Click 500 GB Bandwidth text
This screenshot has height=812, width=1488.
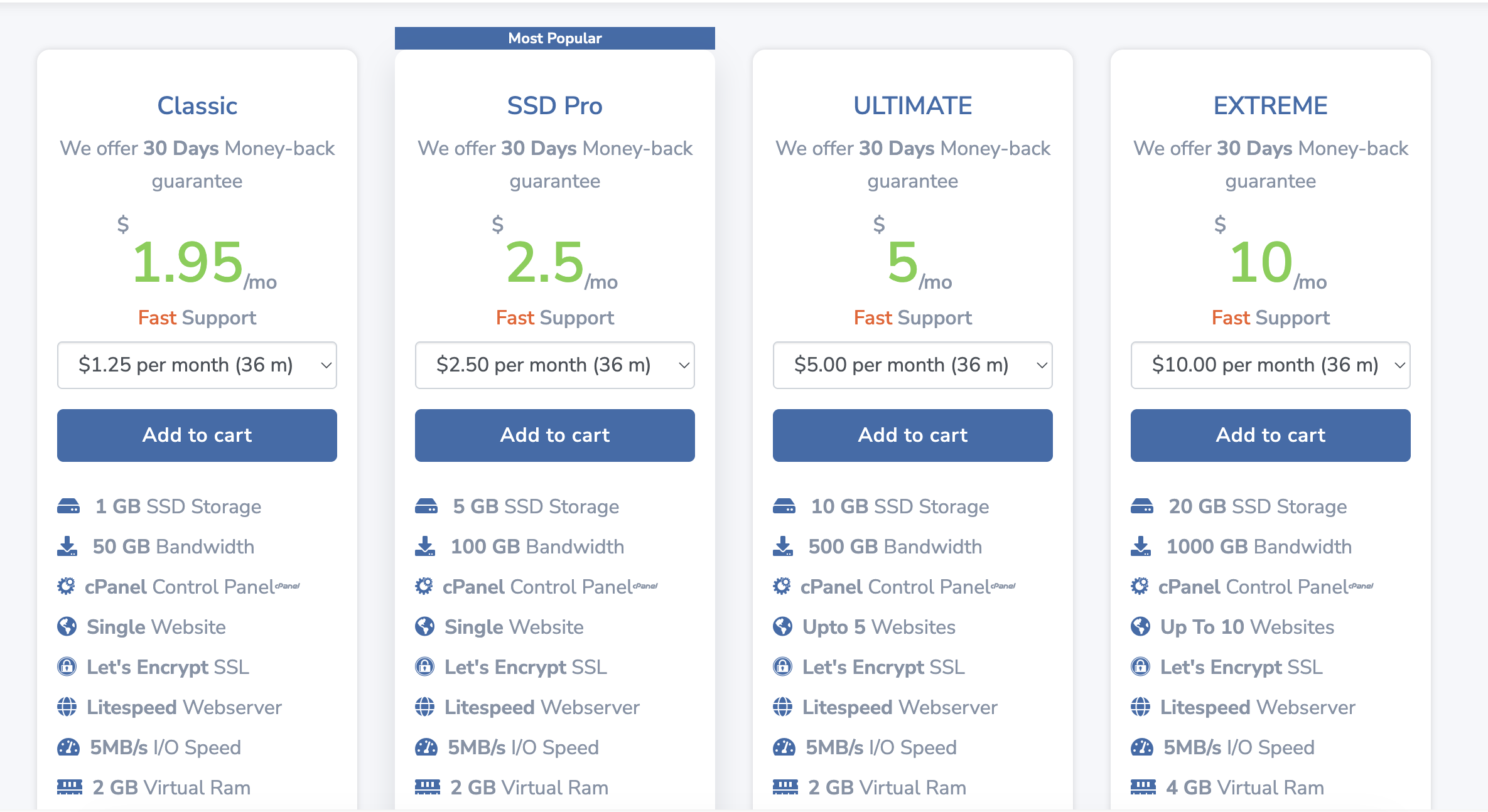pyautogui.click(x=895, y=547)
